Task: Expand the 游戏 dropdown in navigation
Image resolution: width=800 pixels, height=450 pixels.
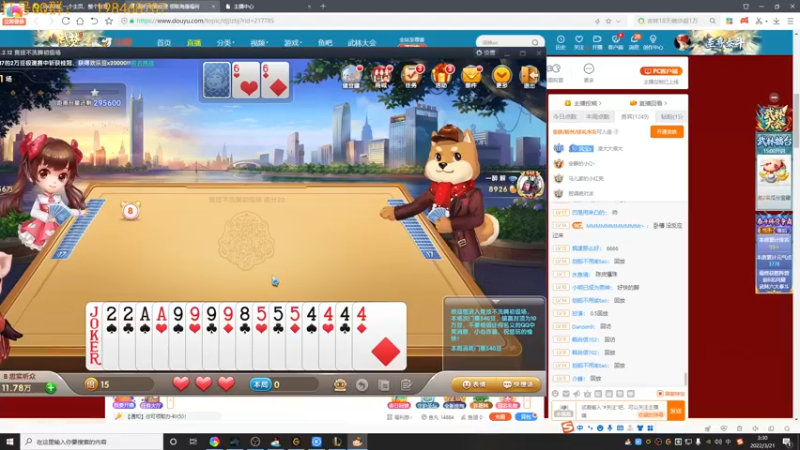Action: click(x=292, y=43)
